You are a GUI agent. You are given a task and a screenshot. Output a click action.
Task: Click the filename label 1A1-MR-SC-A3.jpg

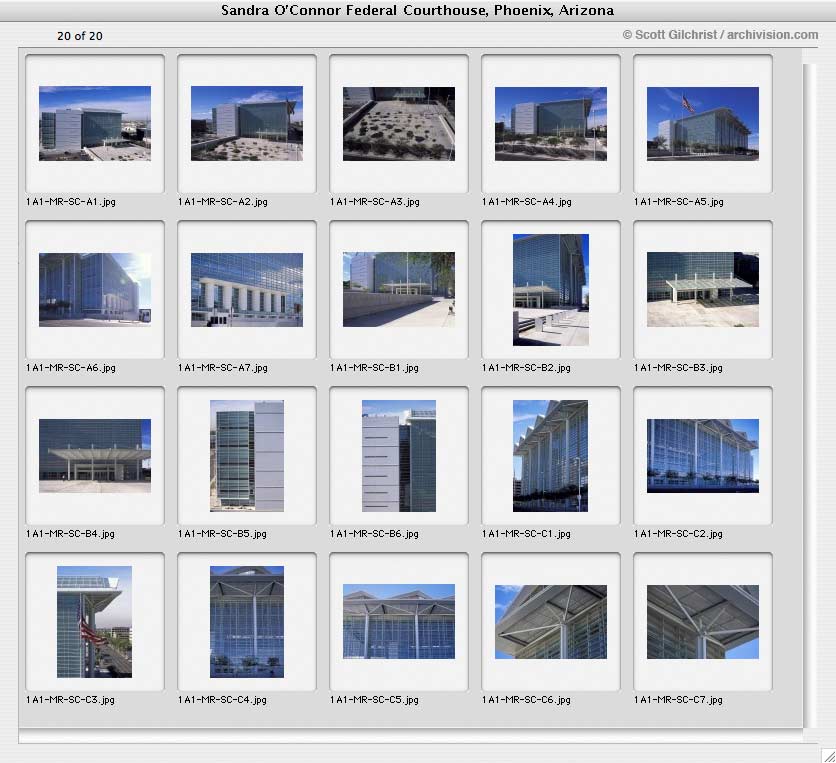[375, 202]
